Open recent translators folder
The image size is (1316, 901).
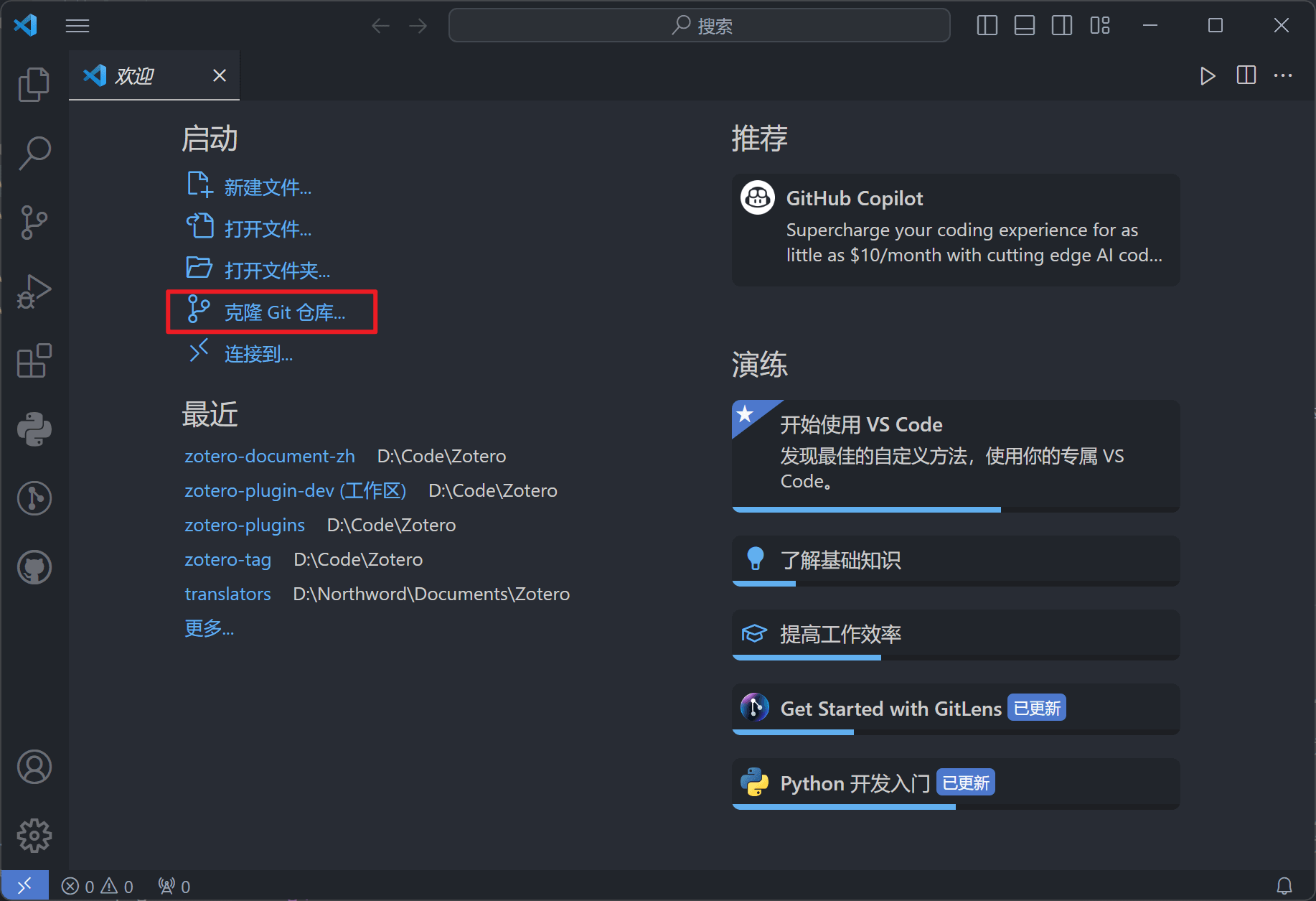point(227,594)
